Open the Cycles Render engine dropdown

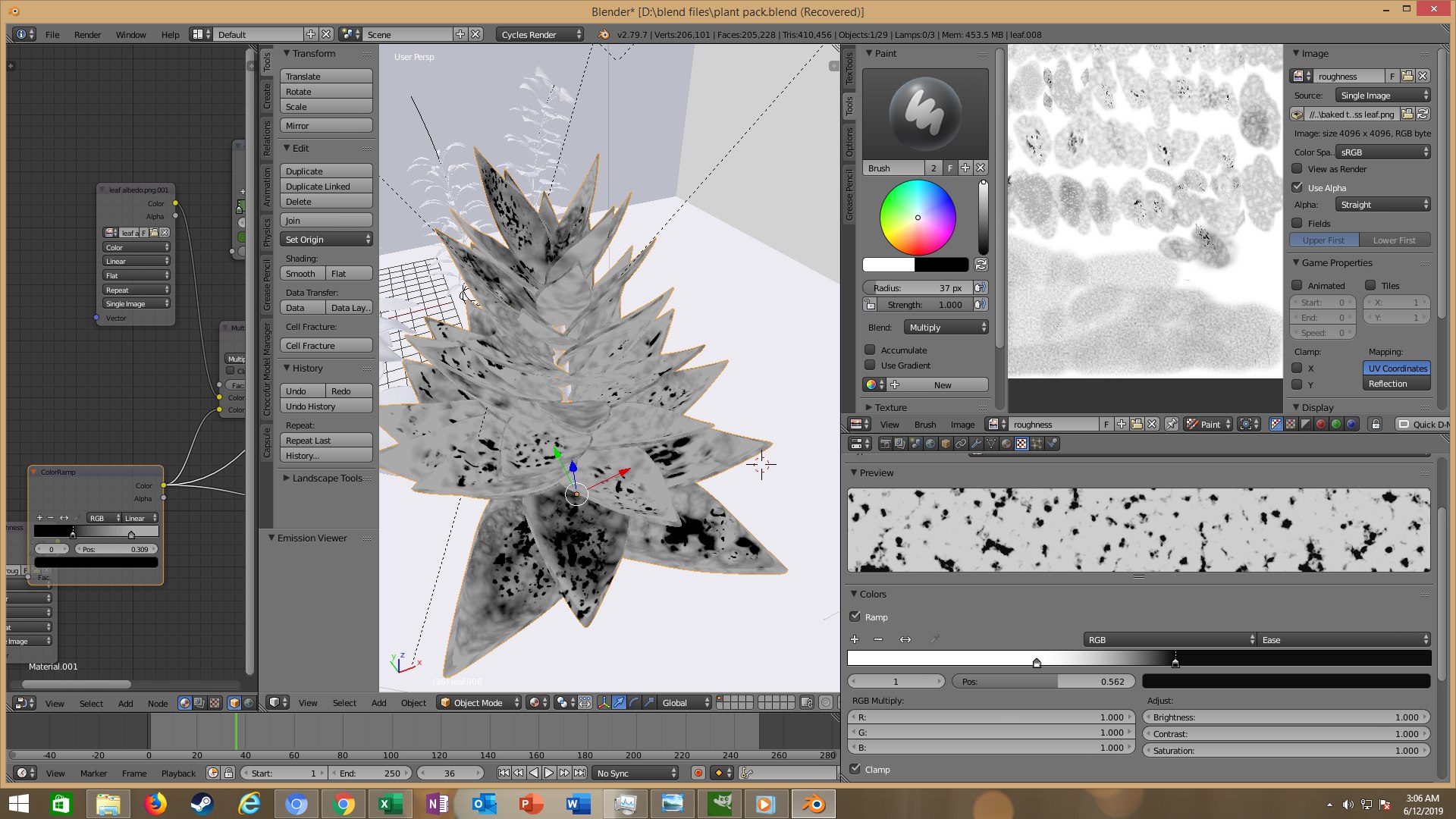coord(540,35)
